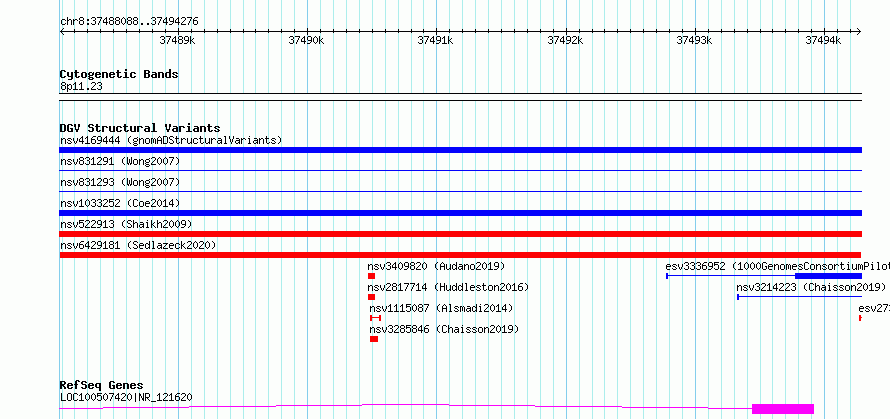Select nsv3409820 (Audano2019) label

(x=436, y=266)
